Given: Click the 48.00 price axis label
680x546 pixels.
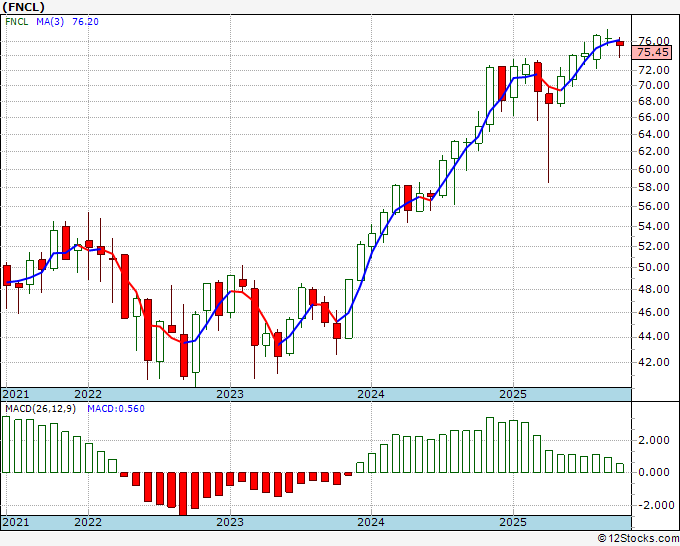Looking at the screenshot, I should (x=654, y=289).
